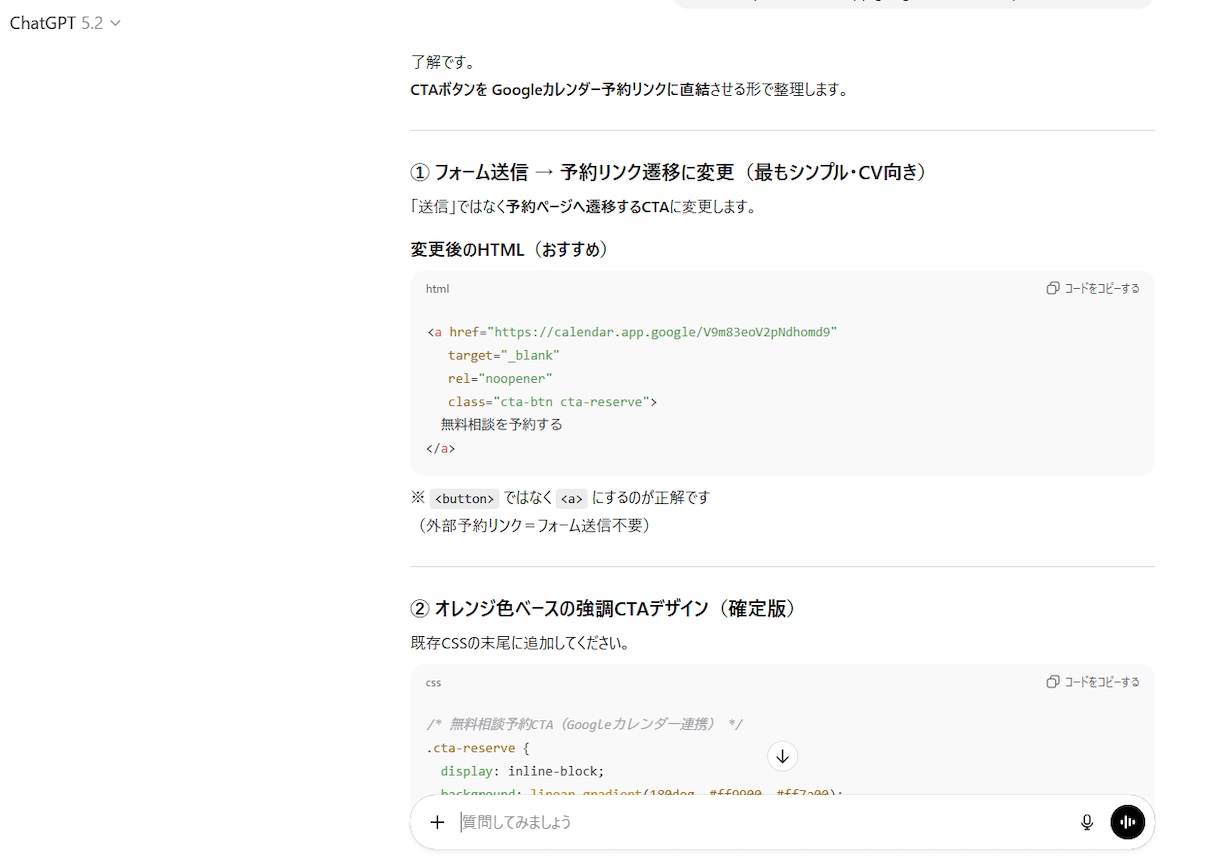Click the line （外部予約リンク＝フォーム送信不要）
Image resolution: width=1220 pixels, height=858 pixels.
tap(534, 525)
